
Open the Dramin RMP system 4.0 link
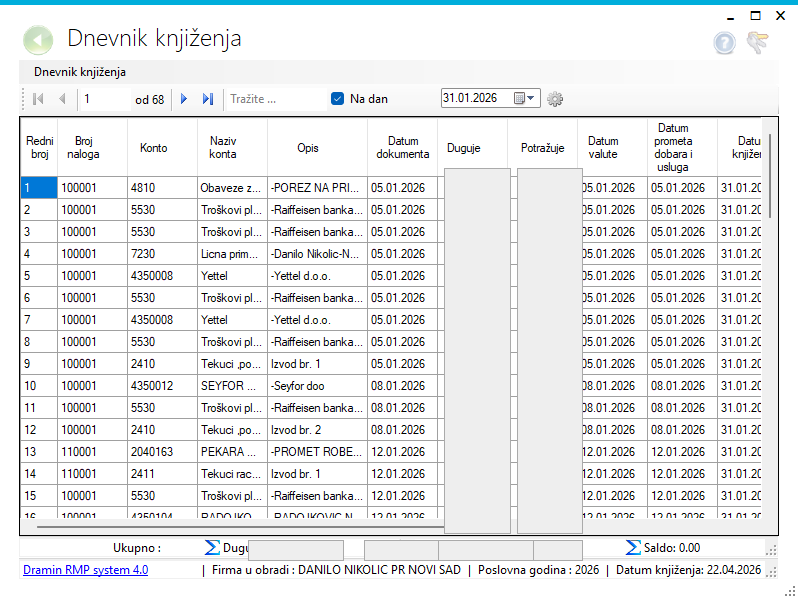tap(86, 569)
